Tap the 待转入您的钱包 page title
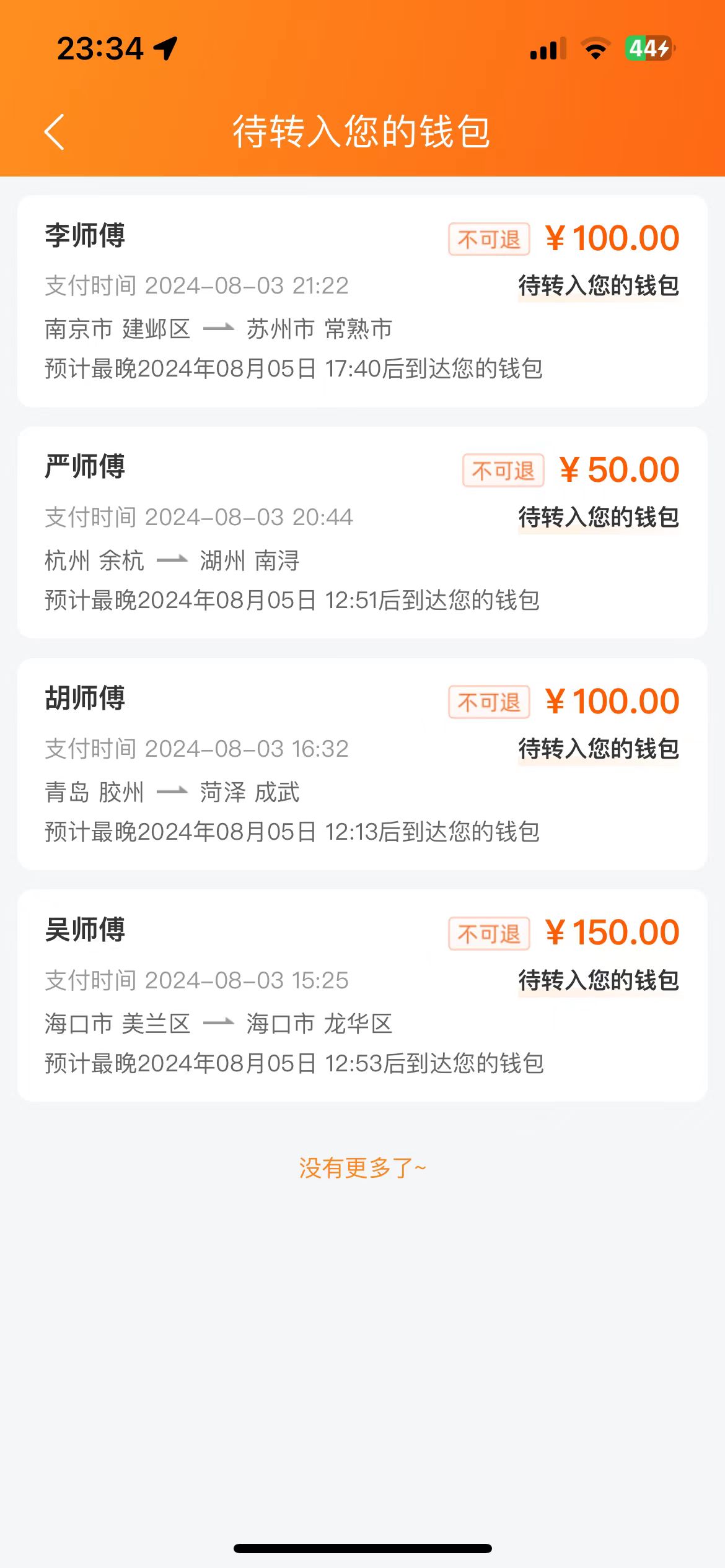Image resolution: width=725 pixels, height=1568 pixels. (x=362, y=131)
